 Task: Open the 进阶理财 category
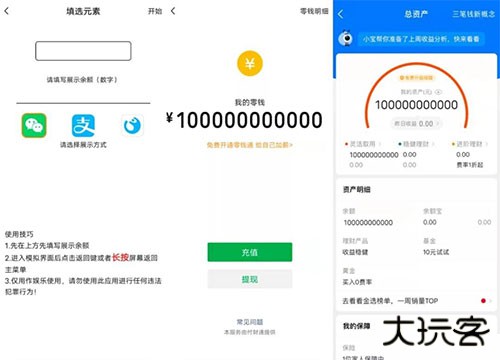(x=470, y=144)
